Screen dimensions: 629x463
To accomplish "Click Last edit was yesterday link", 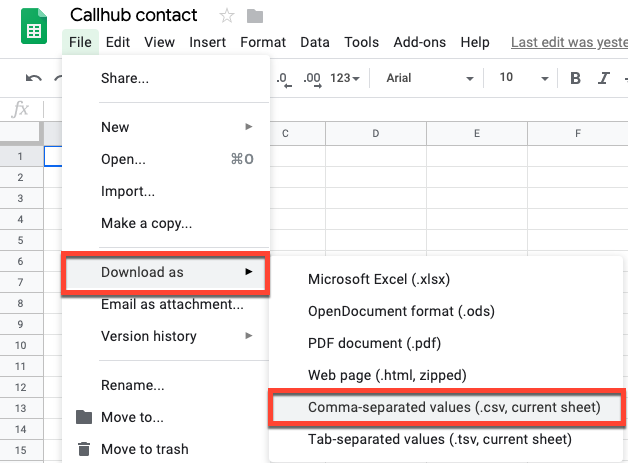I will click(x=570, y=42).
